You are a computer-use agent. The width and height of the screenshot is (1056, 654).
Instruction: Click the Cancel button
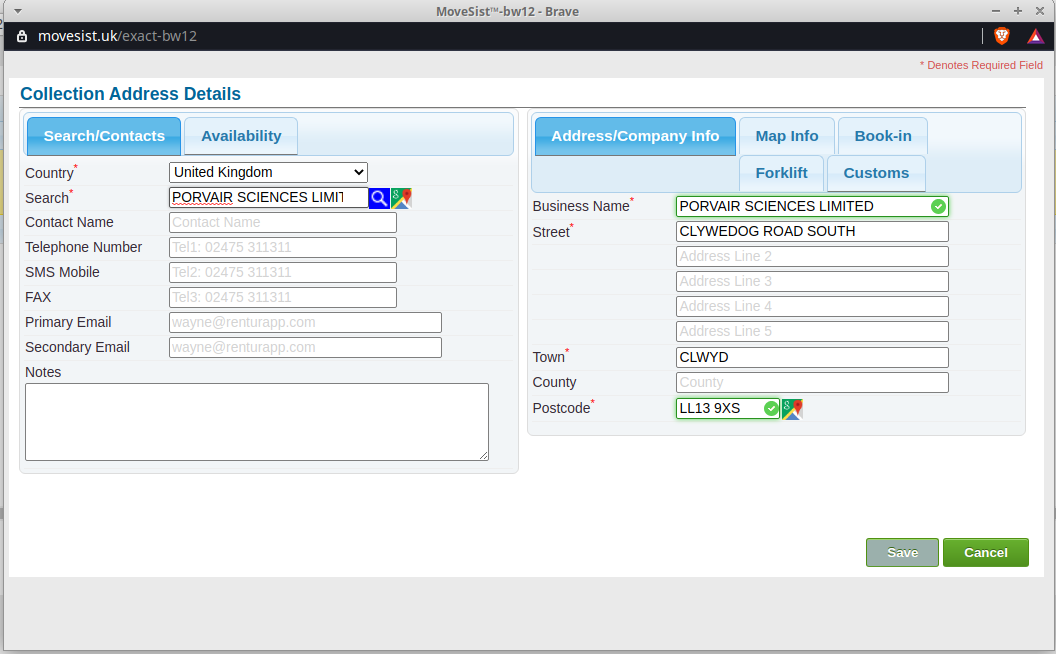point(985,552)
